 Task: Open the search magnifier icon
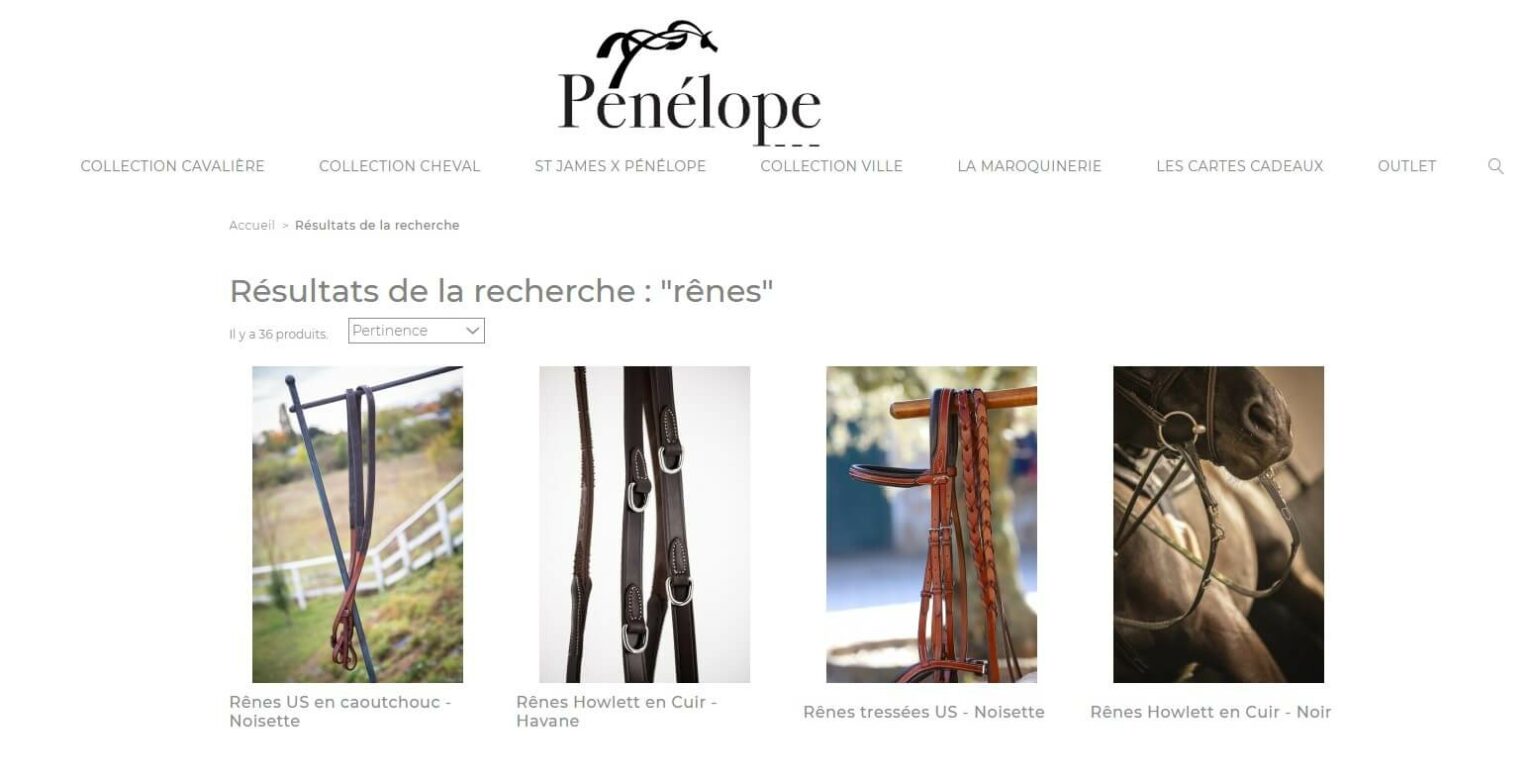[x=1495, y=166]
